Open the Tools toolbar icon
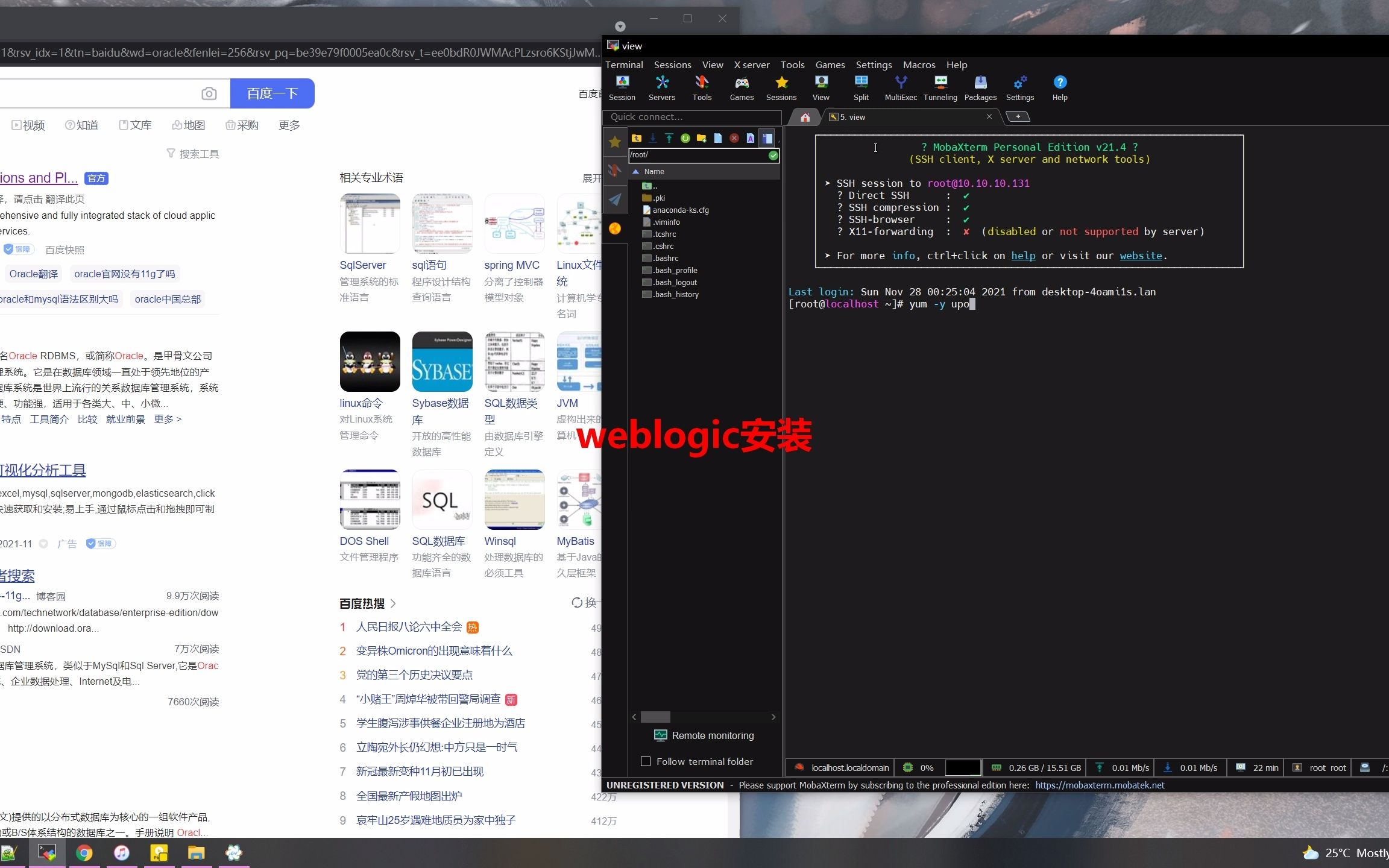The height and width of the screenshot is (868, 1389). 702,88
